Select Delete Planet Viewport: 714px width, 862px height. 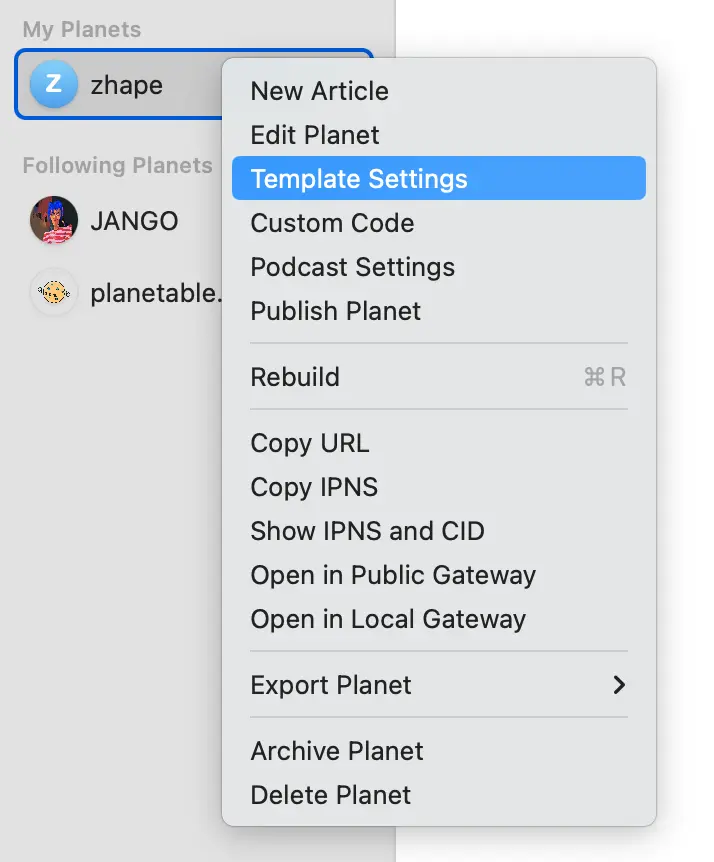pos(329,795)
